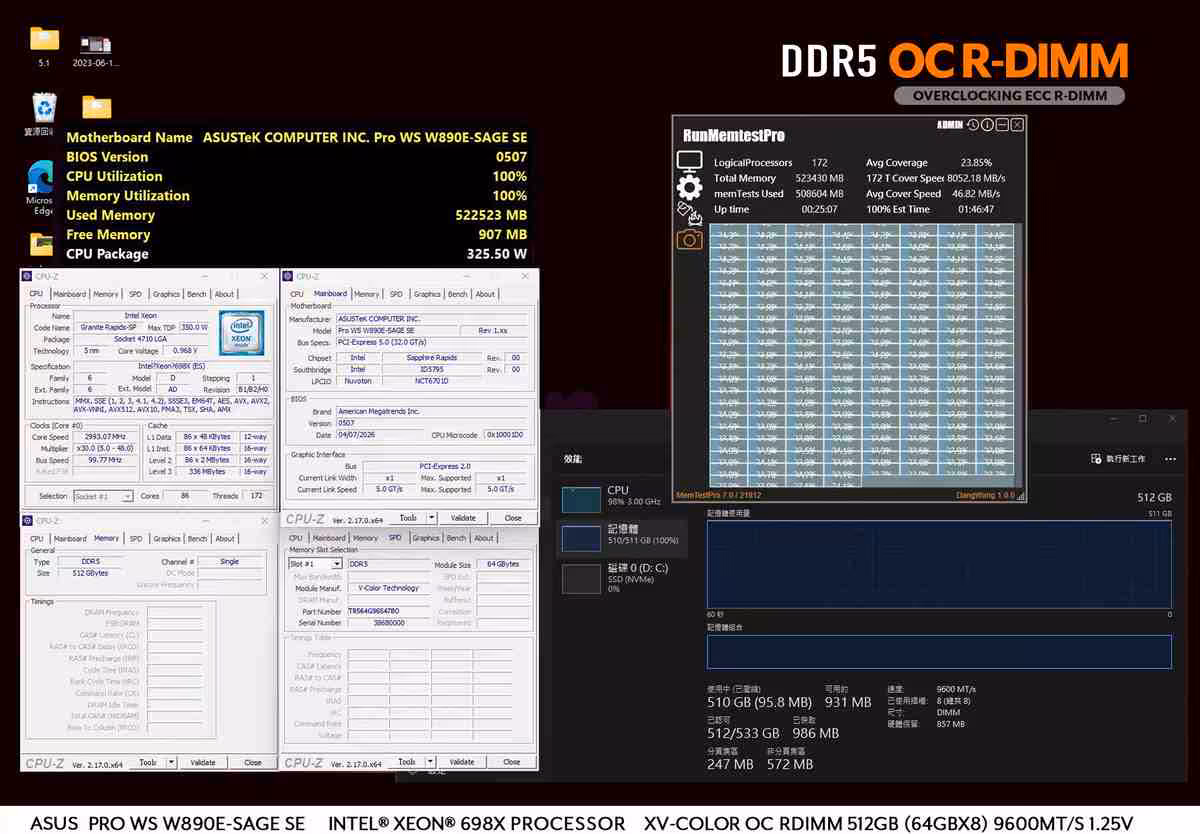Click 執行新工作 run new task button
This screenshot has width=1200, height=834.
(x=1119, y=458)
